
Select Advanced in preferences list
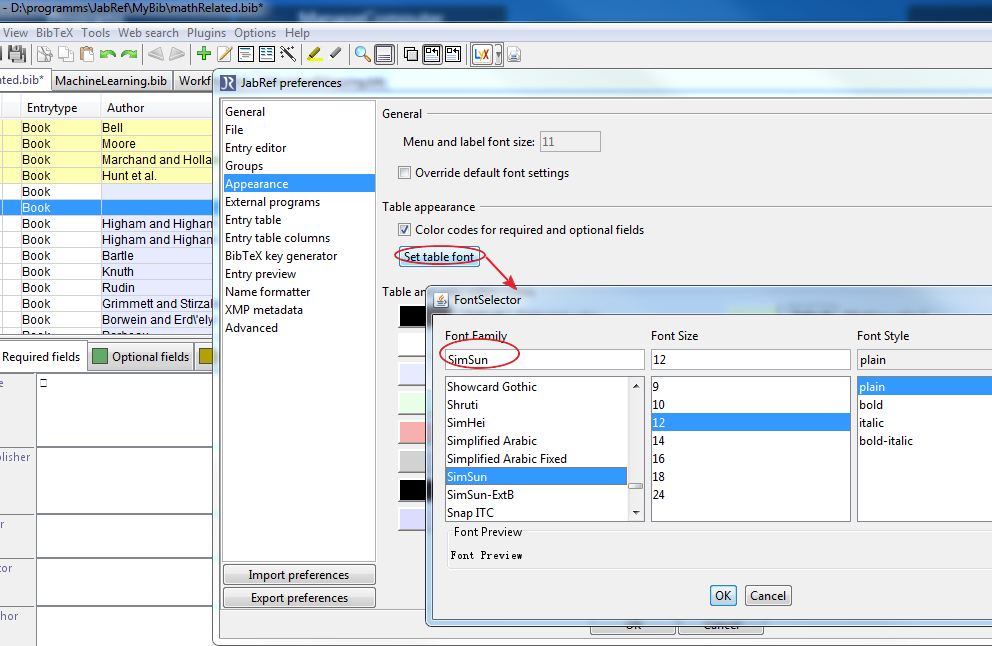coord(299,328)
